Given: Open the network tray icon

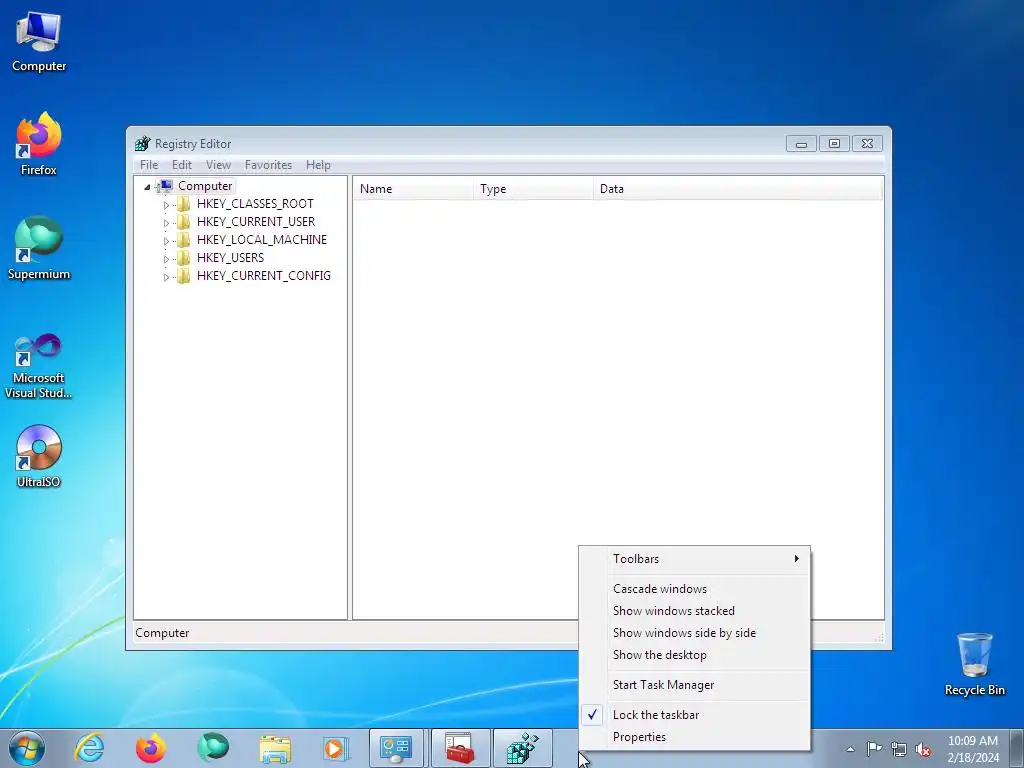Looking at the screenshot, I should click(x=899, y=749).
